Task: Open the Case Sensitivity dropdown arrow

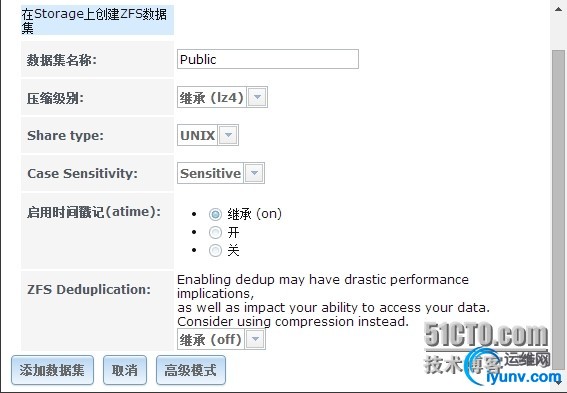Action: pos(254,173)
